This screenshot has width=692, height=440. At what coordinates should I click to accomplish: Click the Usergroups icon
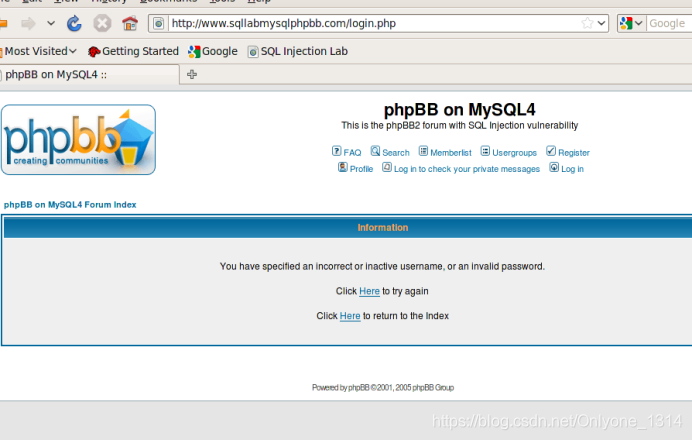485,151
